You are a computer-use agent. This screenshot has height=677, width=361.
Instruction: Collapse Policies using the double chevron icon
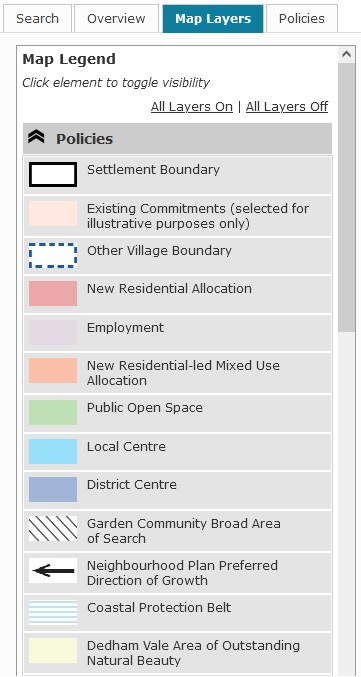[x=36, y=137]
